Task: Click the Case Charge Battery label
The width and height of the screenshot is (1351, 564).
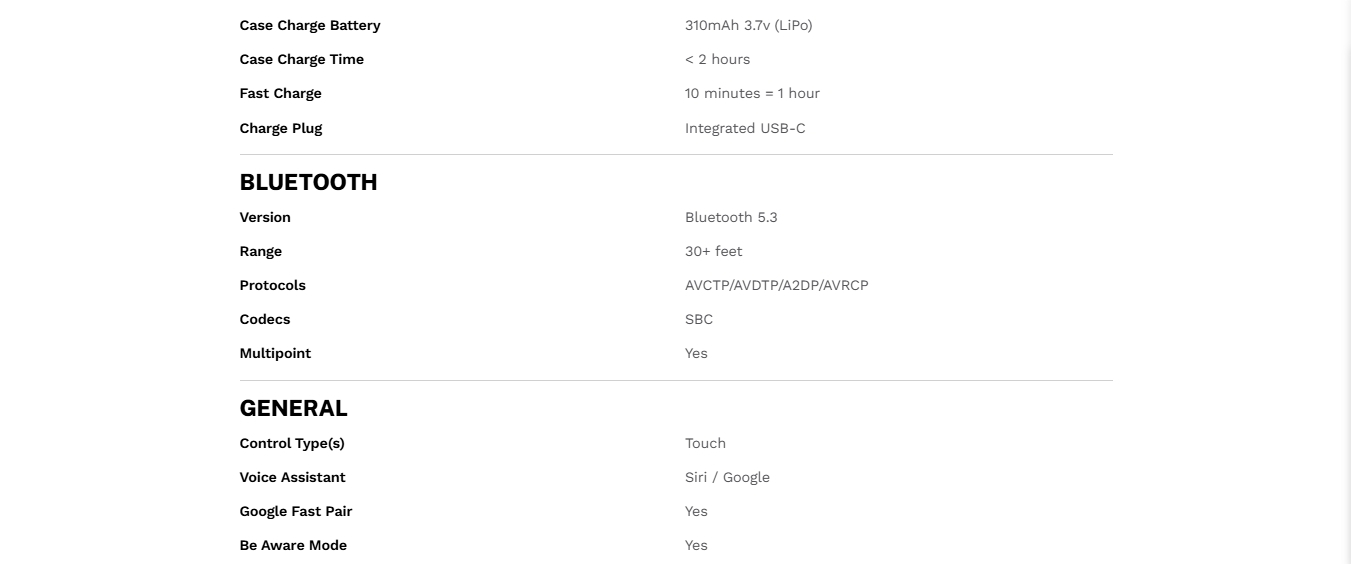Action: (310, 25)
